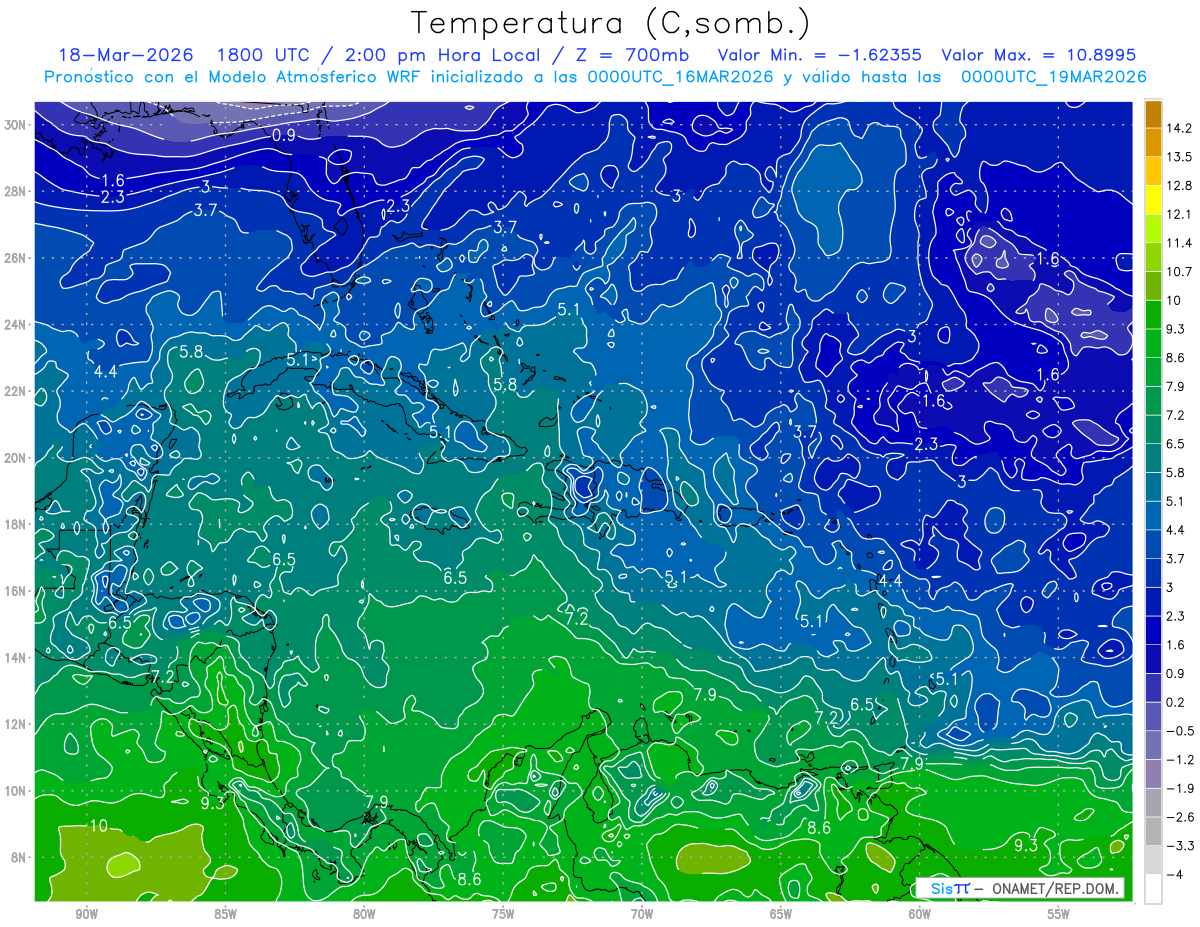
Task: Click the valid-until time '0000UTC_19MAR2026'
Action: point(1053,77)
